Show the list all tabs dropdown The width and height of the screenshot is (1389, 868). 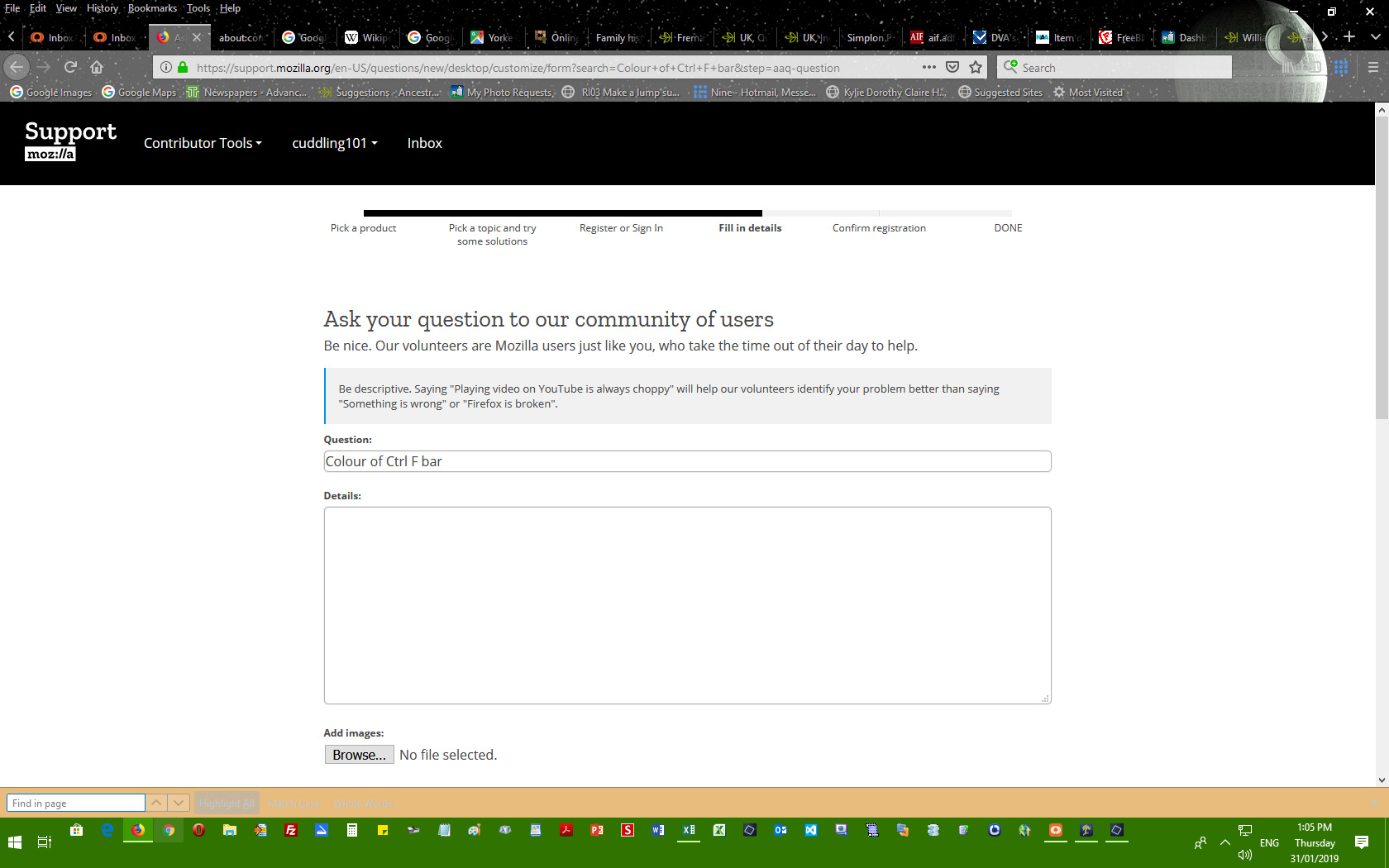coord(1375,36)
